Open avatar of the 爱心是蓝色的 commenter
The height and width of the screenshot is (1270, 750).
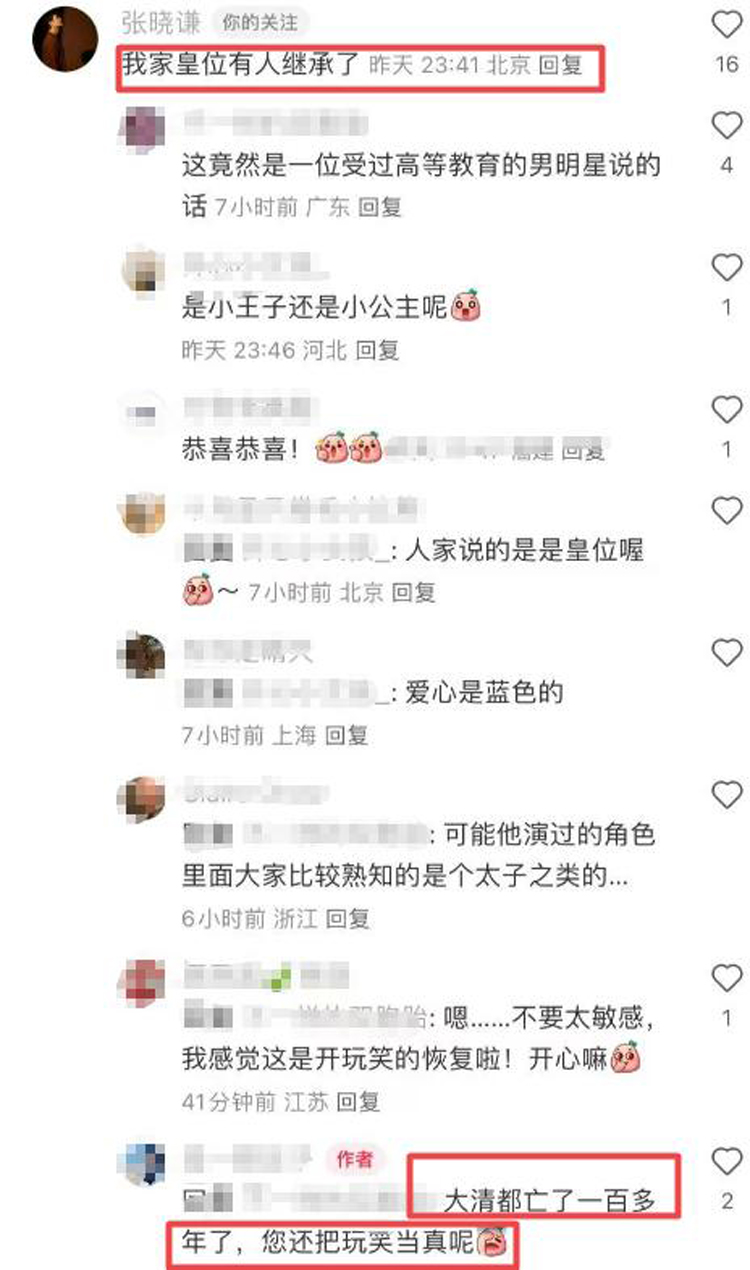click(x=141, y=655)
